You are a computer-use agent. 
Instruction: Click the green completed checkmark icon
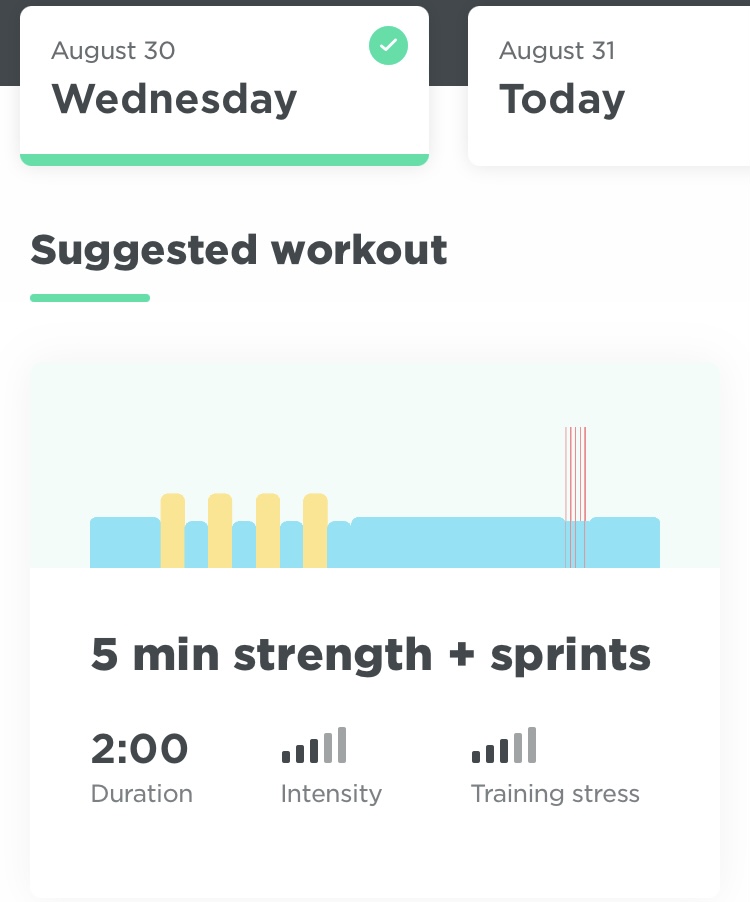tap(388, 46)
